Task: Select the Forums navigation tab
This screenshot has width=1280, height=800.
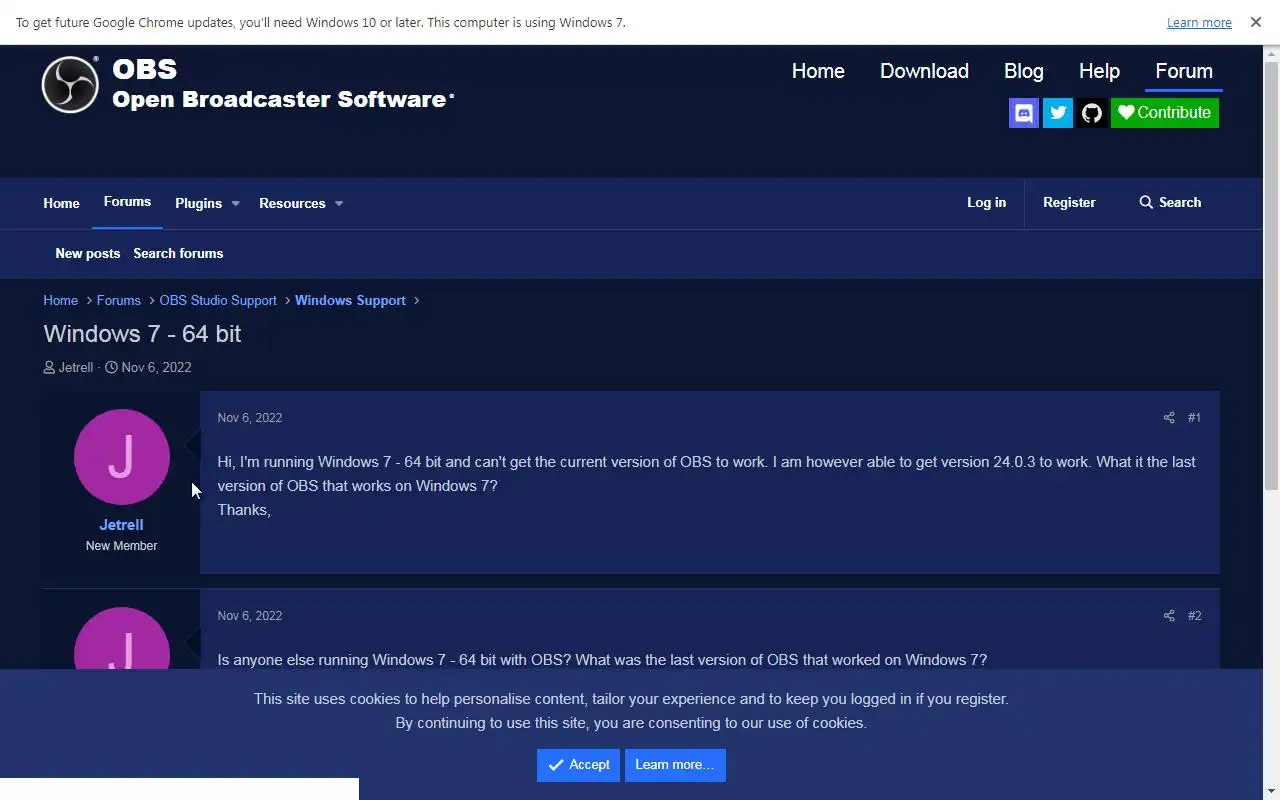Action: click(x=127, y=202)
